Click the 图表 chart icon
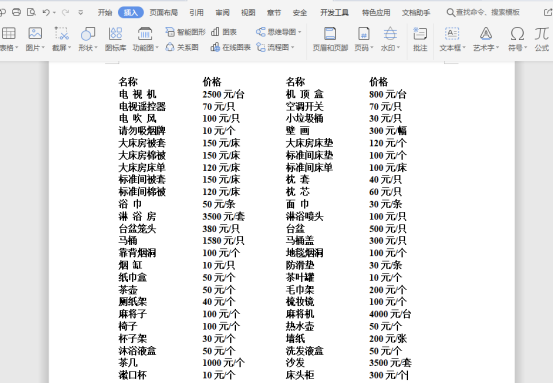 (x=224, y=32)
